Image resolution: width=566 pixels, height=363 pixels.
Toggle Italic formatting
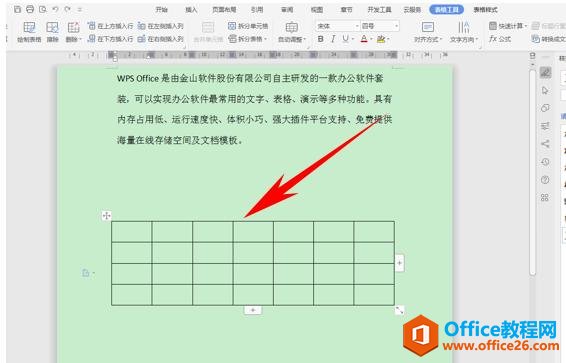[x=333, y=39]
